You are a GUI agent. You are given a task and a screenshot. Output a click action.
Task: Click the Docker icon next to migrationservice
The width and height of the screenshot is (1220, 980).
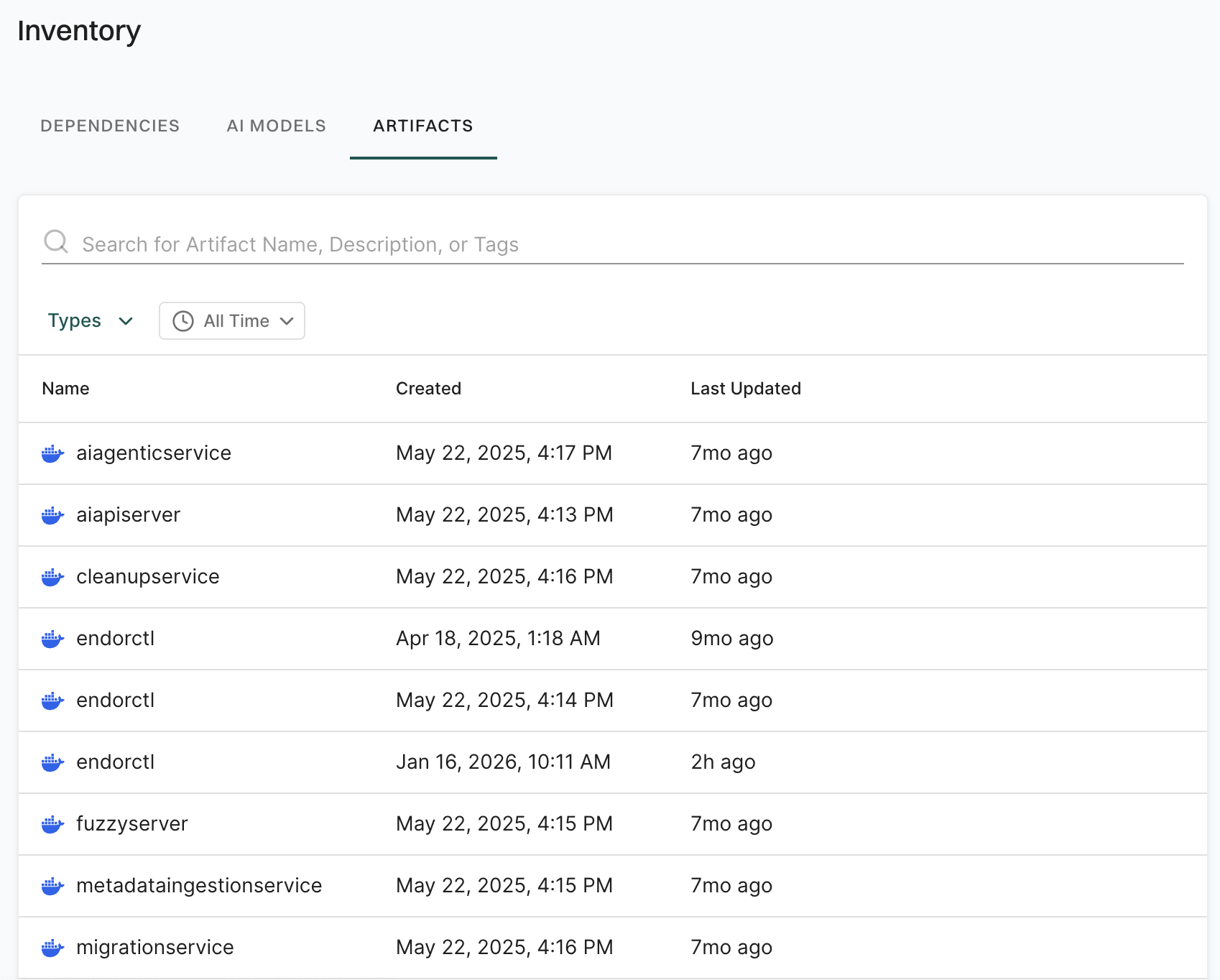coord(52,948)
